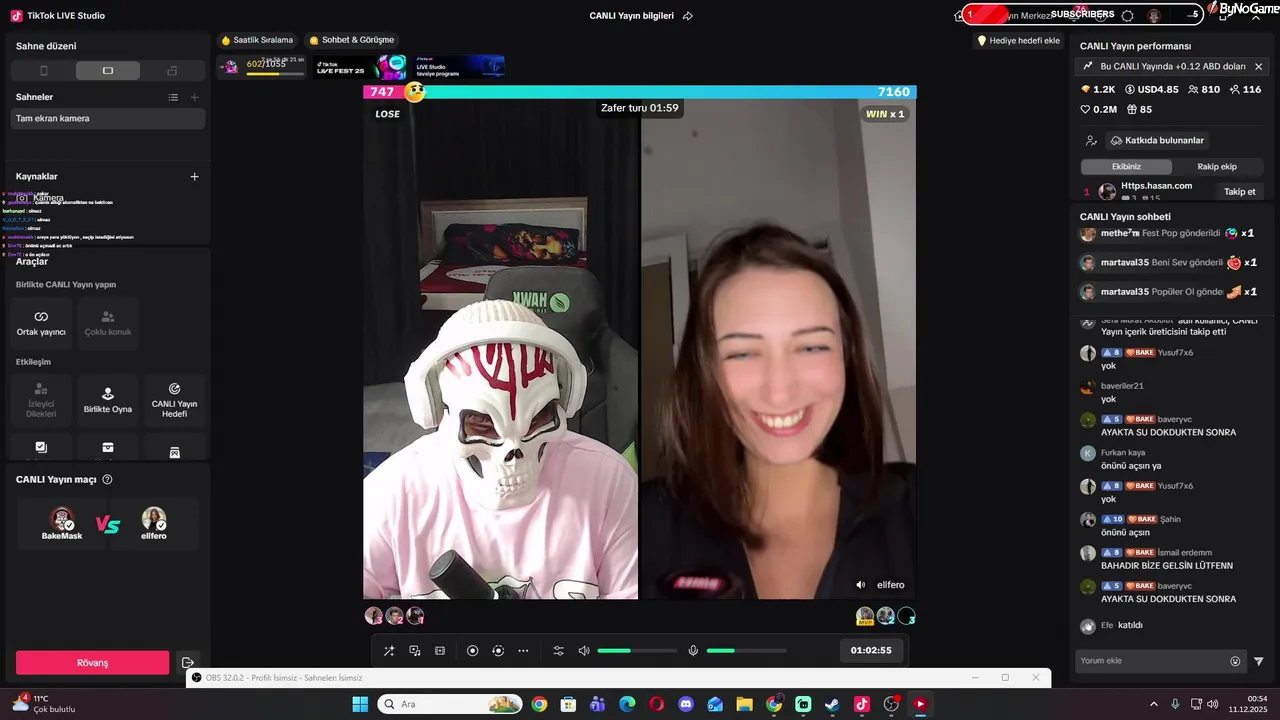Viewport: 1280px width, 720px height.
Task: Select BakeMask match participant
Action: click(62, 524)
